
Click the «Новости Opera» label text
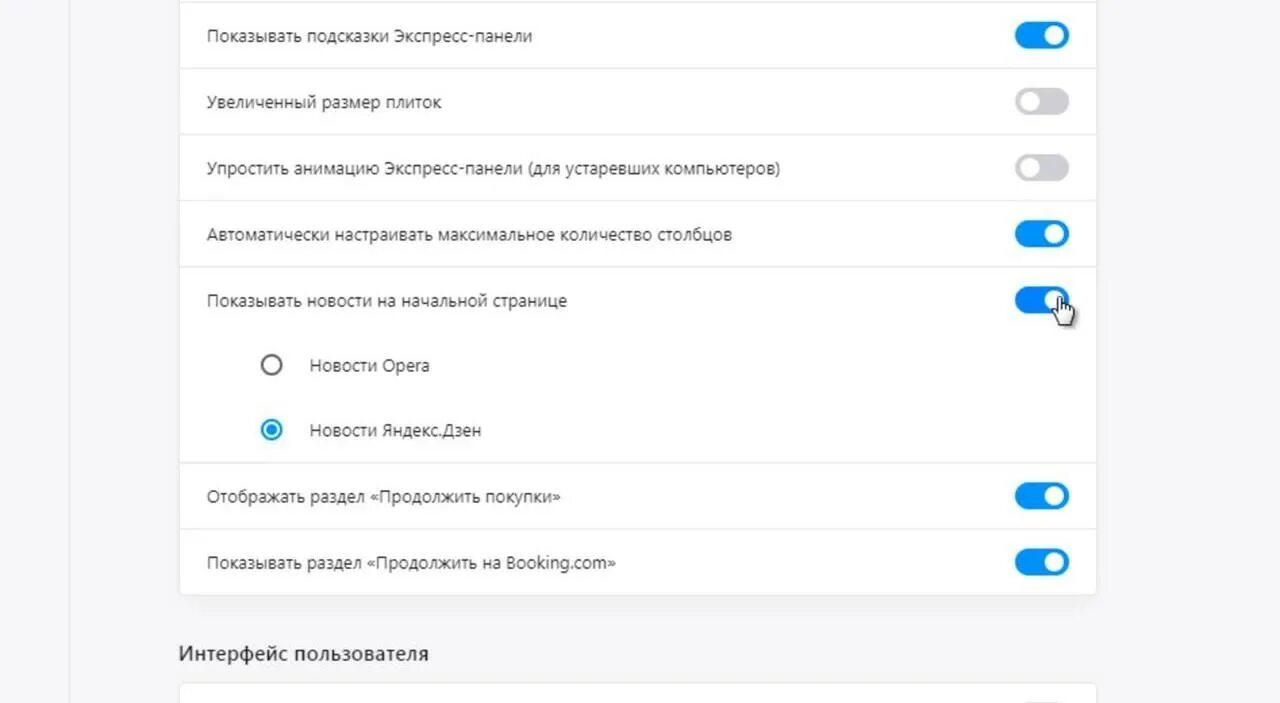[x=369, y=366]
